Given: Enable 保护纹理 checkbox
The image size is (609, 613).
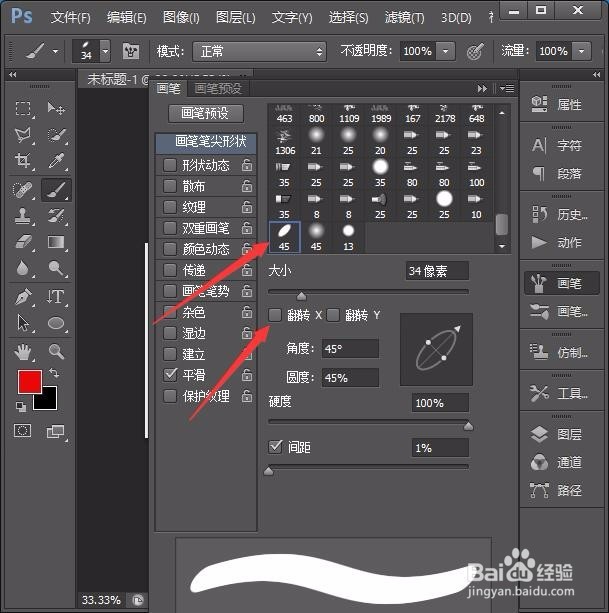Looking at the screenshot, I should click(x=170, y=396).
